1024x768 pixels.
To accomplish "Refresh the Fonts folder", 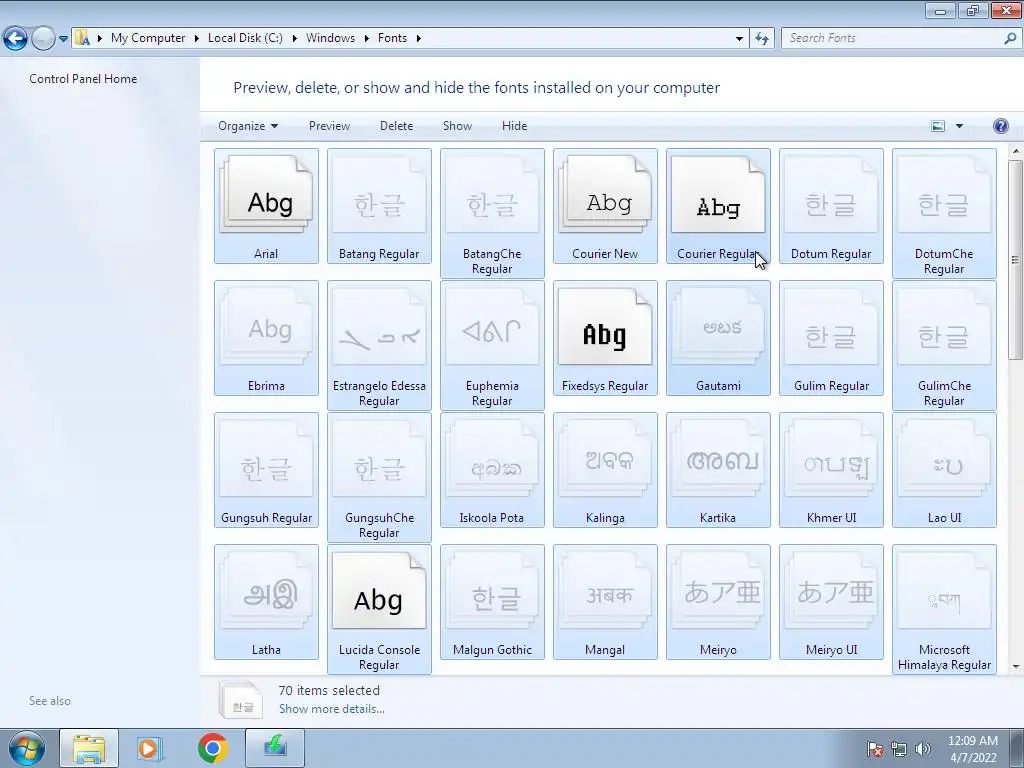I will tap(761, 39).
